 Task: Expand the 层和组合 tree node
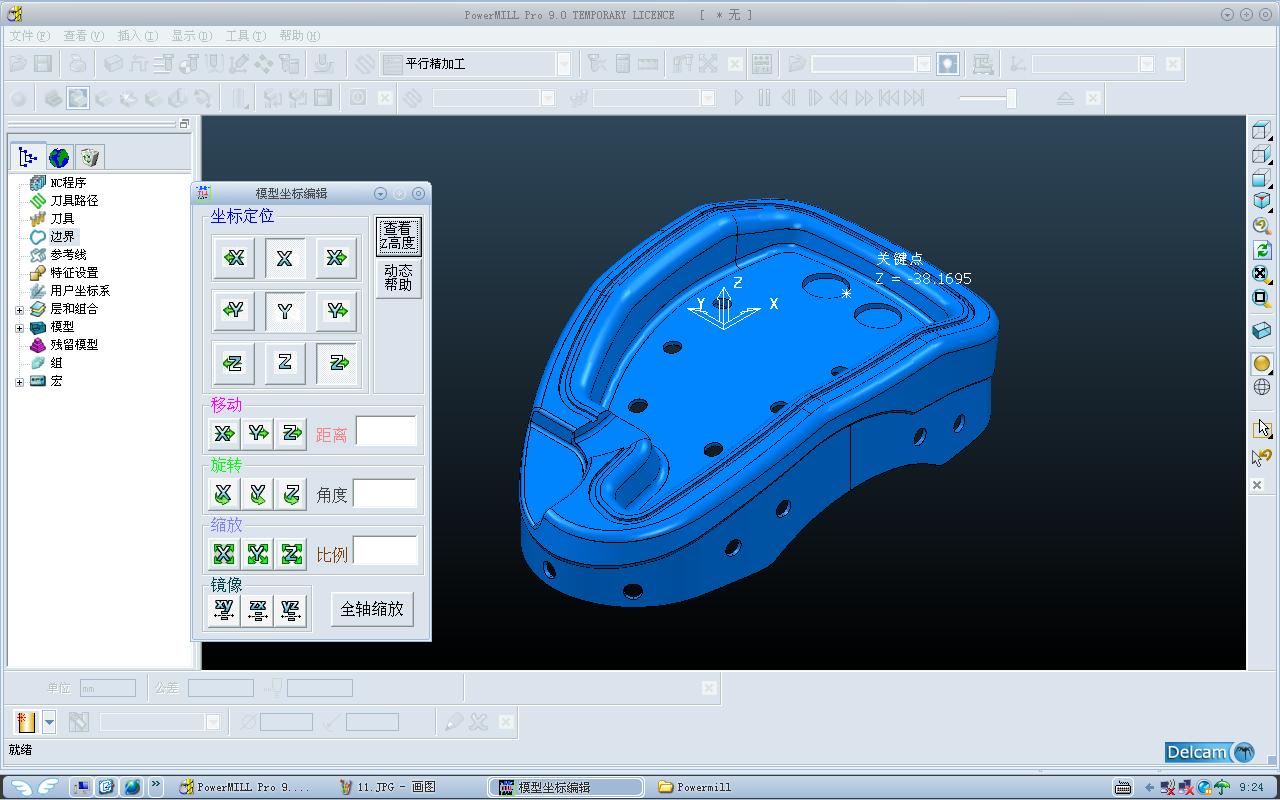[x=19, y=309]
